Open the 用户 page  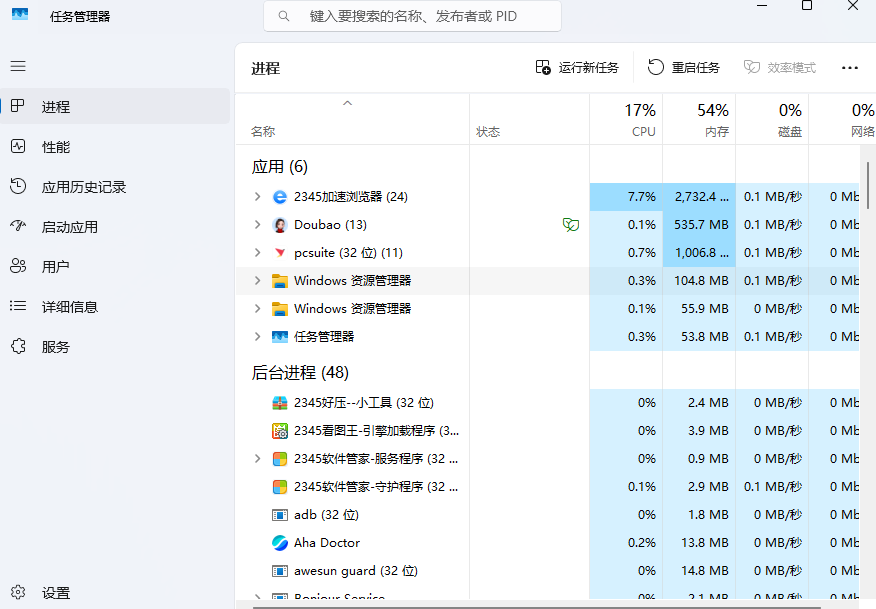[115, 267]
